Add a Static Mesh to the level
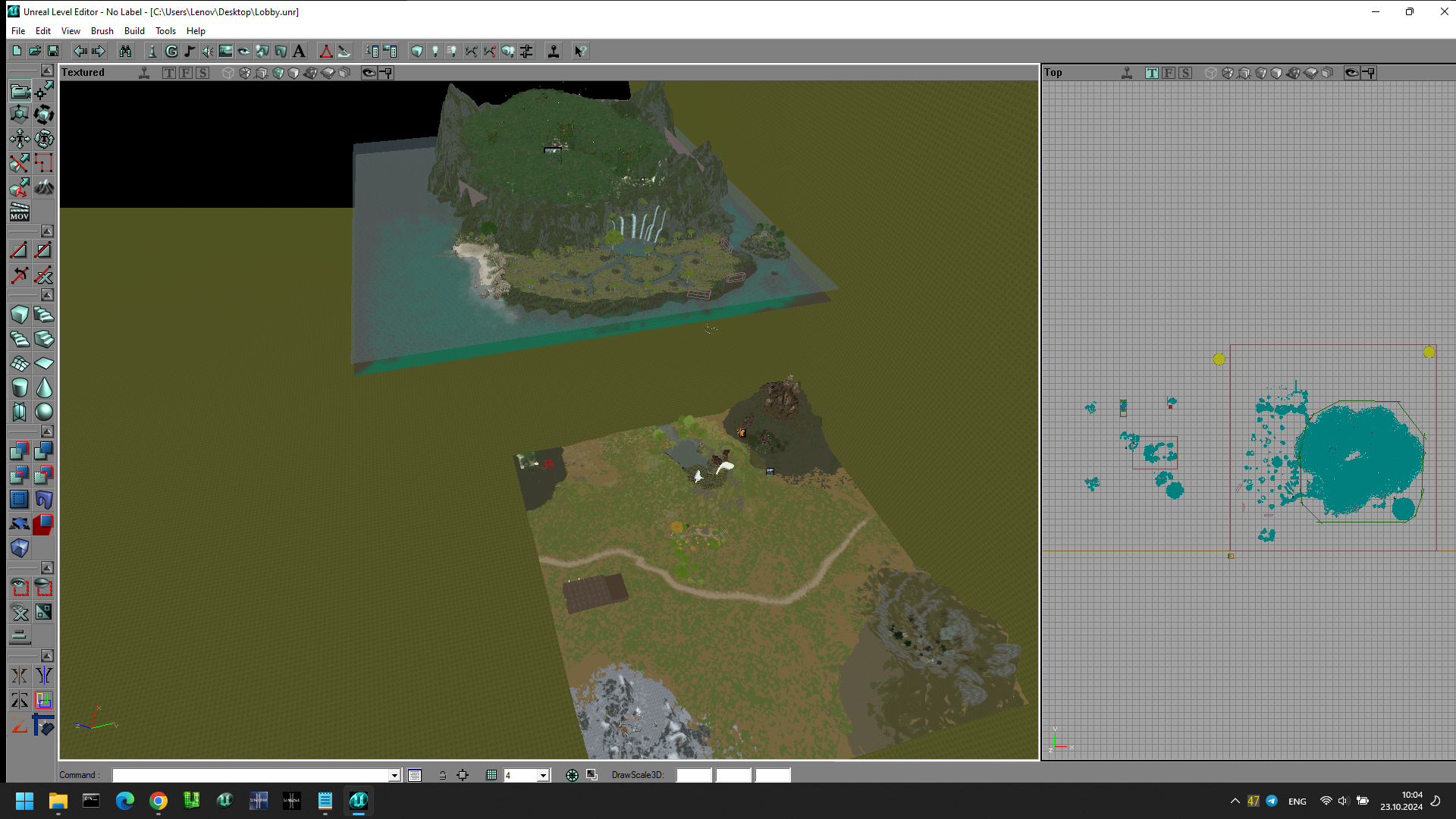Image resolution: width=1456 pixels, height=819 pixels. click(44, 500)
